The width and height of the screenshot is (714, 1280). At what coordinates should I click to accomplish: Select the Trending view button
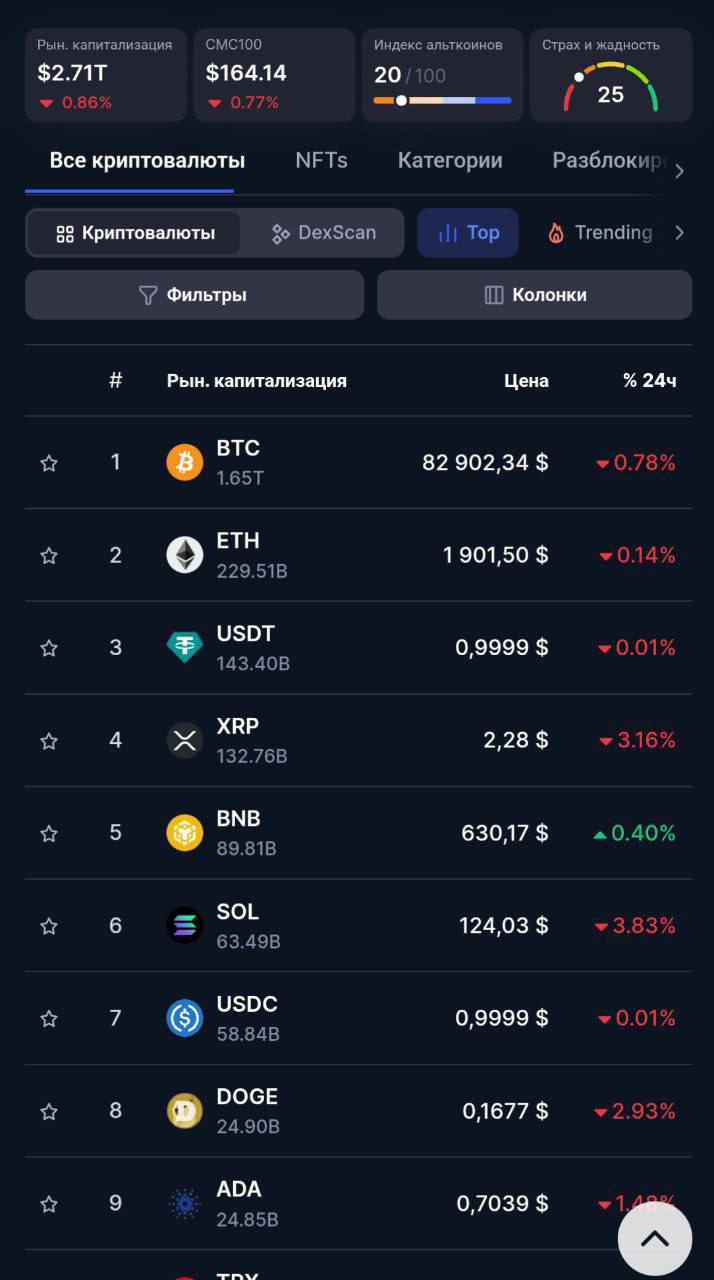(599, 233)
